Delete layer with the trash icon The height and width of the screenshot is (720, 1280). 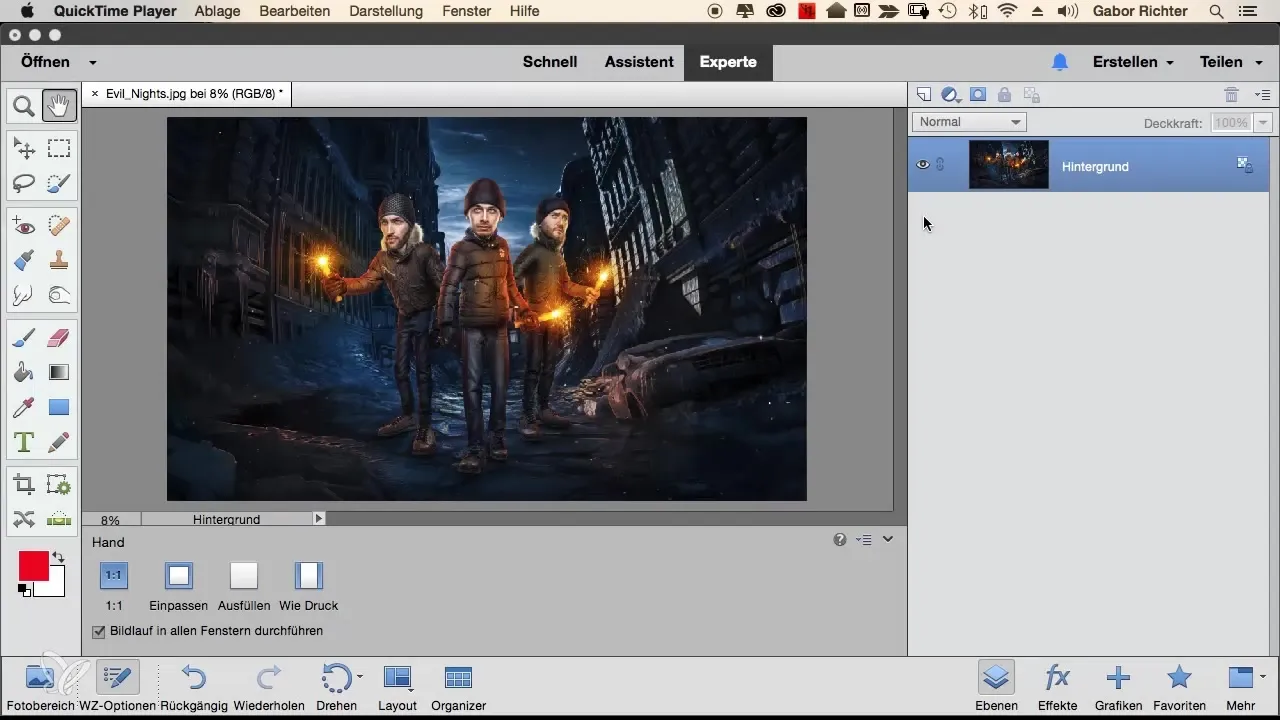tap(1232, 95)
